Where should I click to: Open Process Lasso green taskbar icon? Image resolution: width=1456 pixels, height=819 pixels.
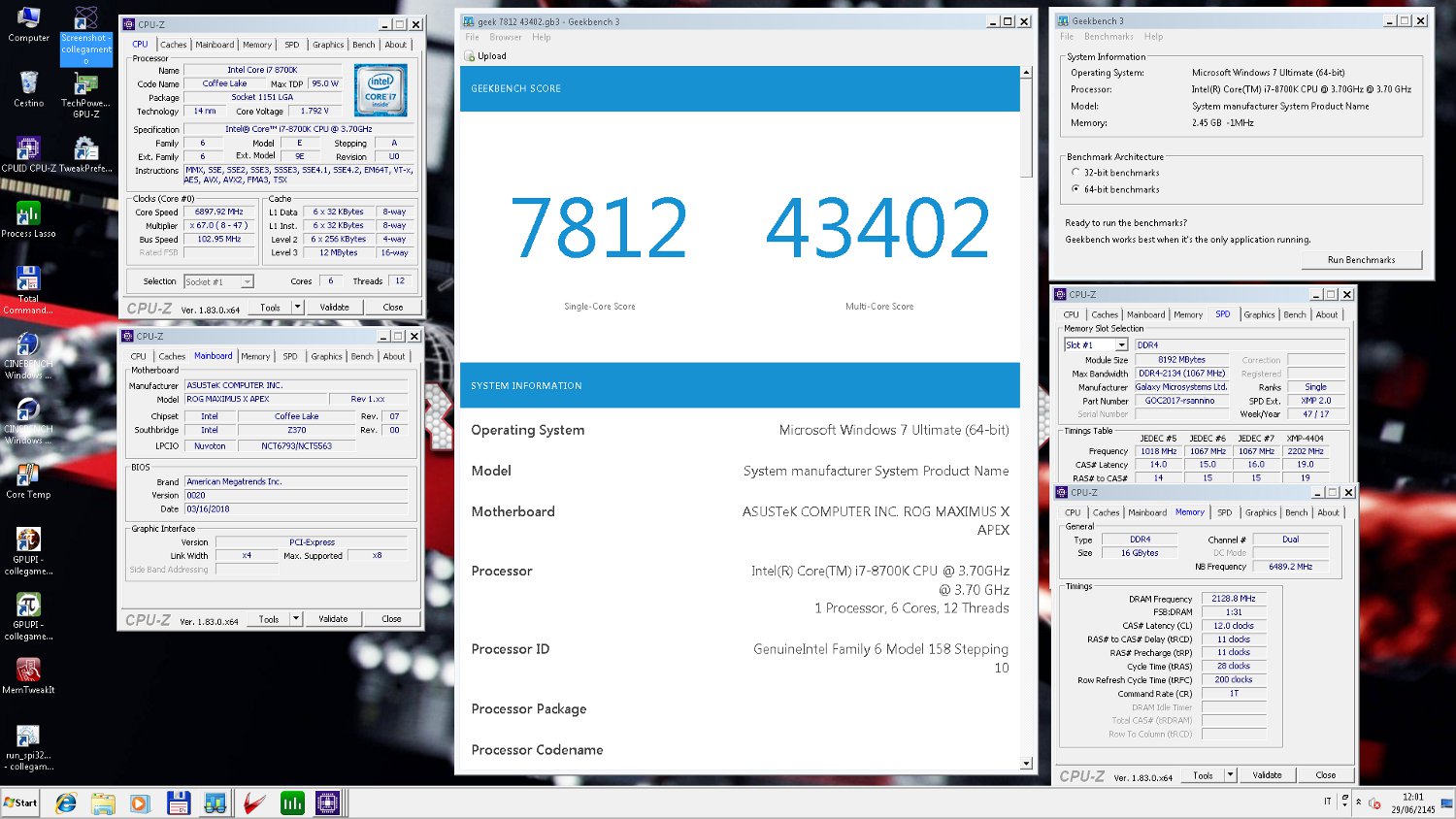click(x=292, y=803)
